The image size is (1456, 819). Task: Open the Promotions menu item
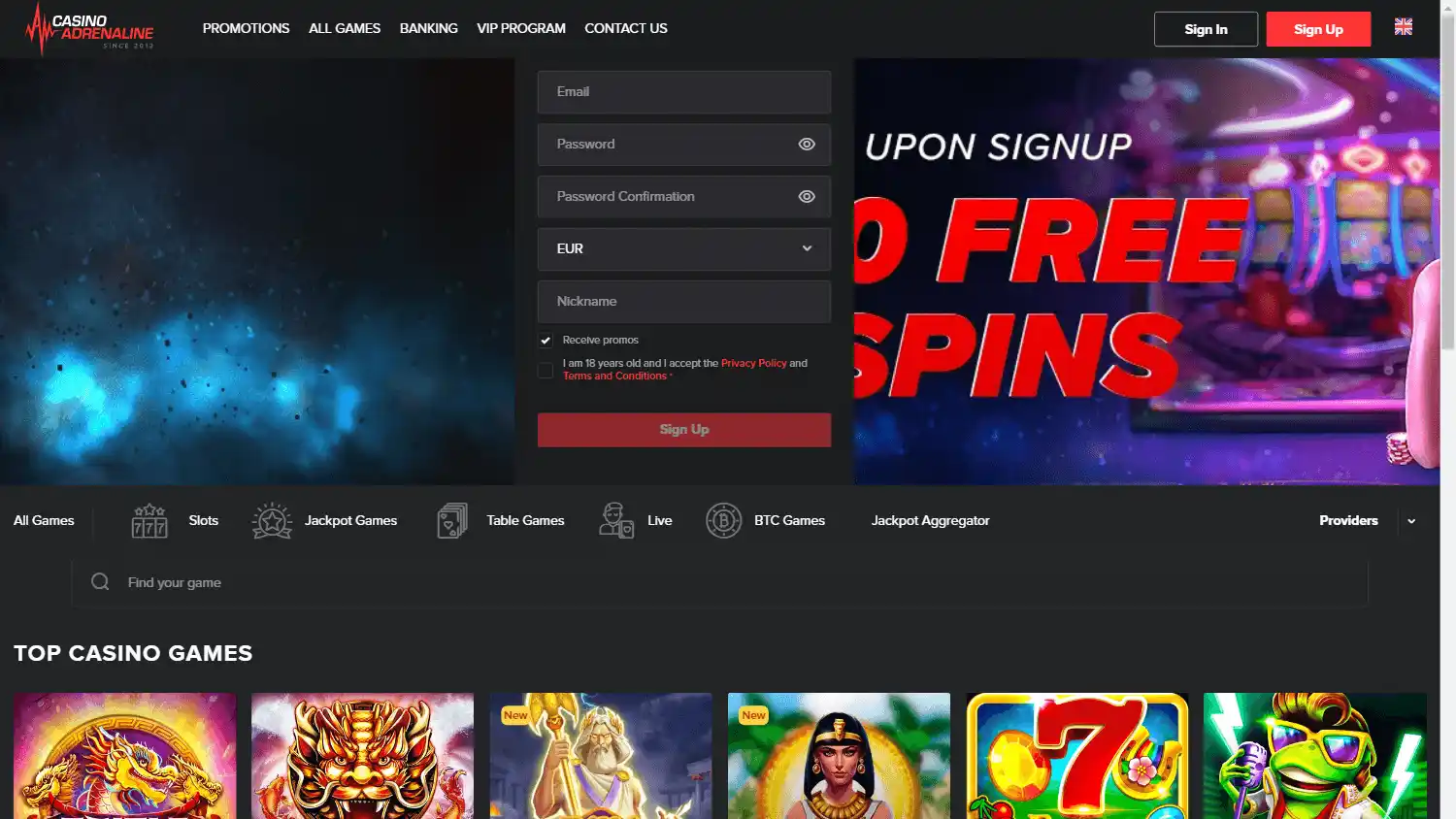pyautogui.click(x=246, y=29)
